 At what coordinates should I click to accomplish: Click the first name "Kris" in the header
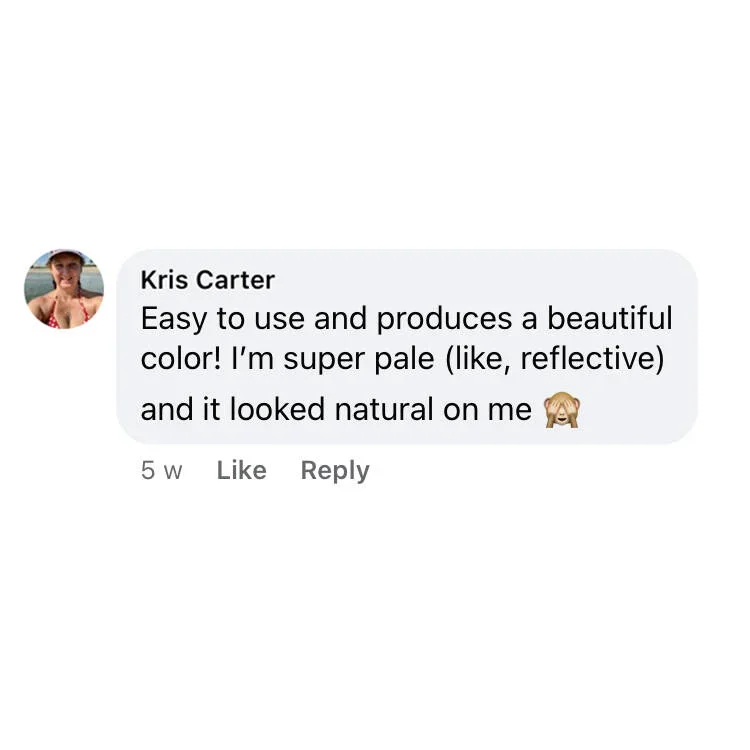pos(164,280)
